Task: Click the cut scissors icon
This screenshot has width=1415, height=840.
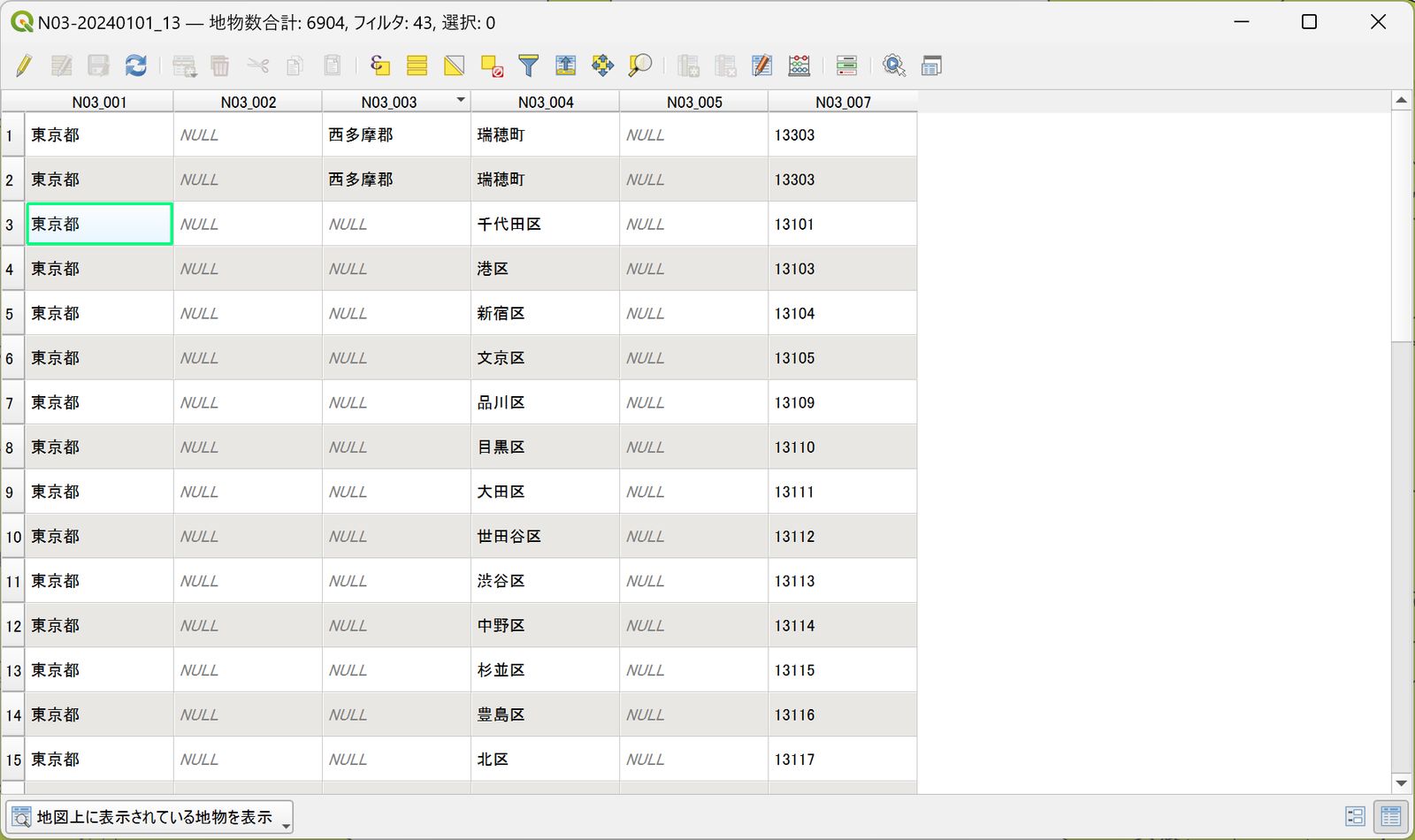Action: pos(257,65)
